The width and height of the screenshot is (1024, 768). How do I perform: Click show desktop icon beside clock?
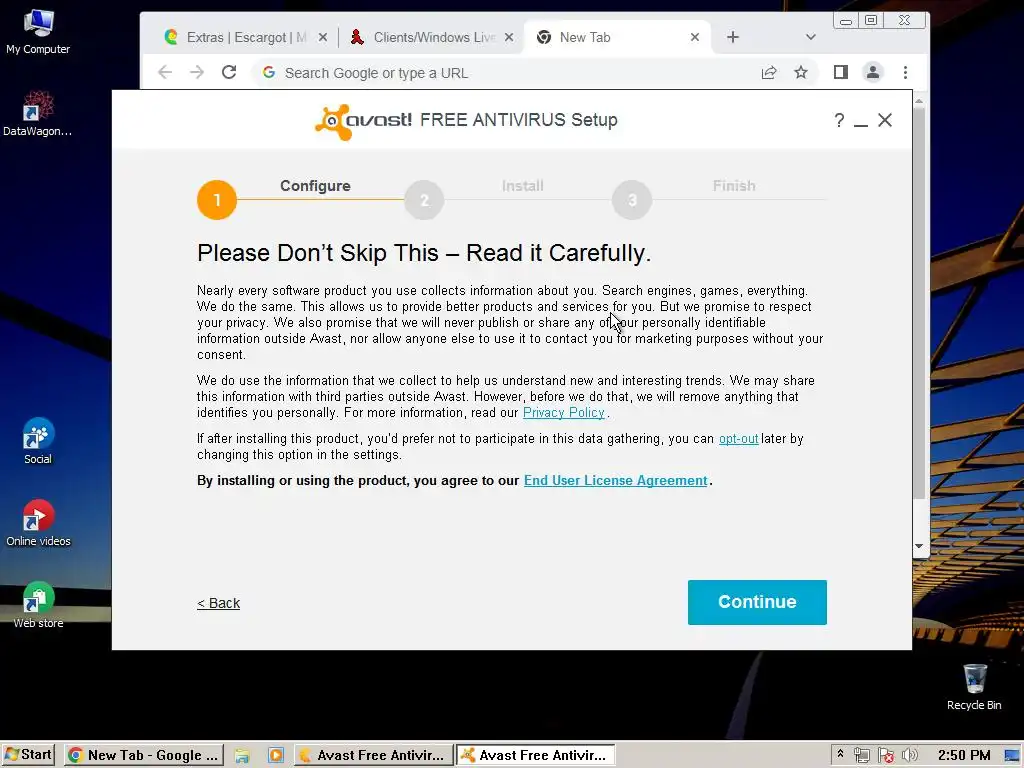click(1012, 756)
